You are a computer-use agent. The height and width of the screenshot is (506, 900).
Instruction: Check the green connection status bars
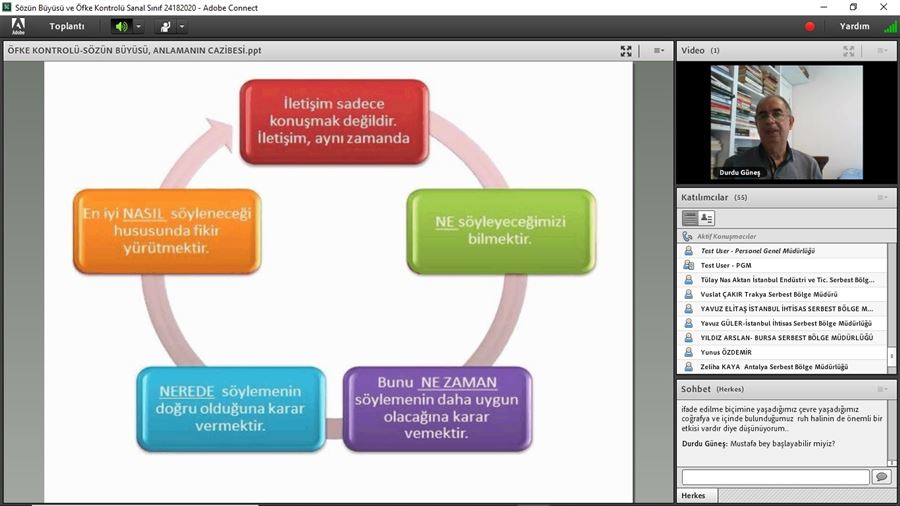click(x=890, y=26)
